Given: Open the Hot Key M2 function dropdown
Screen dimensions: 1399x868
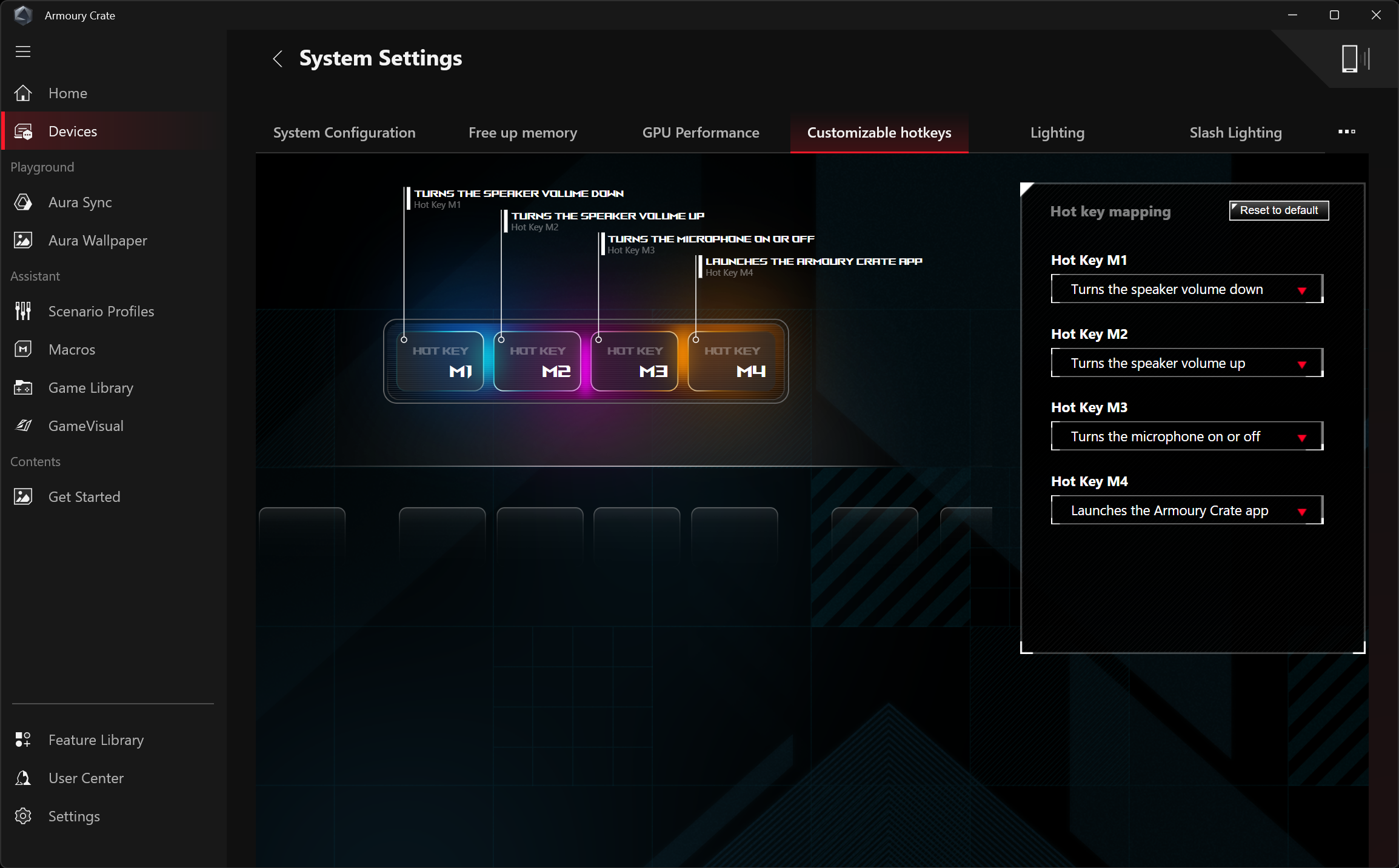Looking at the screenshot, I should pos(1186,363).
